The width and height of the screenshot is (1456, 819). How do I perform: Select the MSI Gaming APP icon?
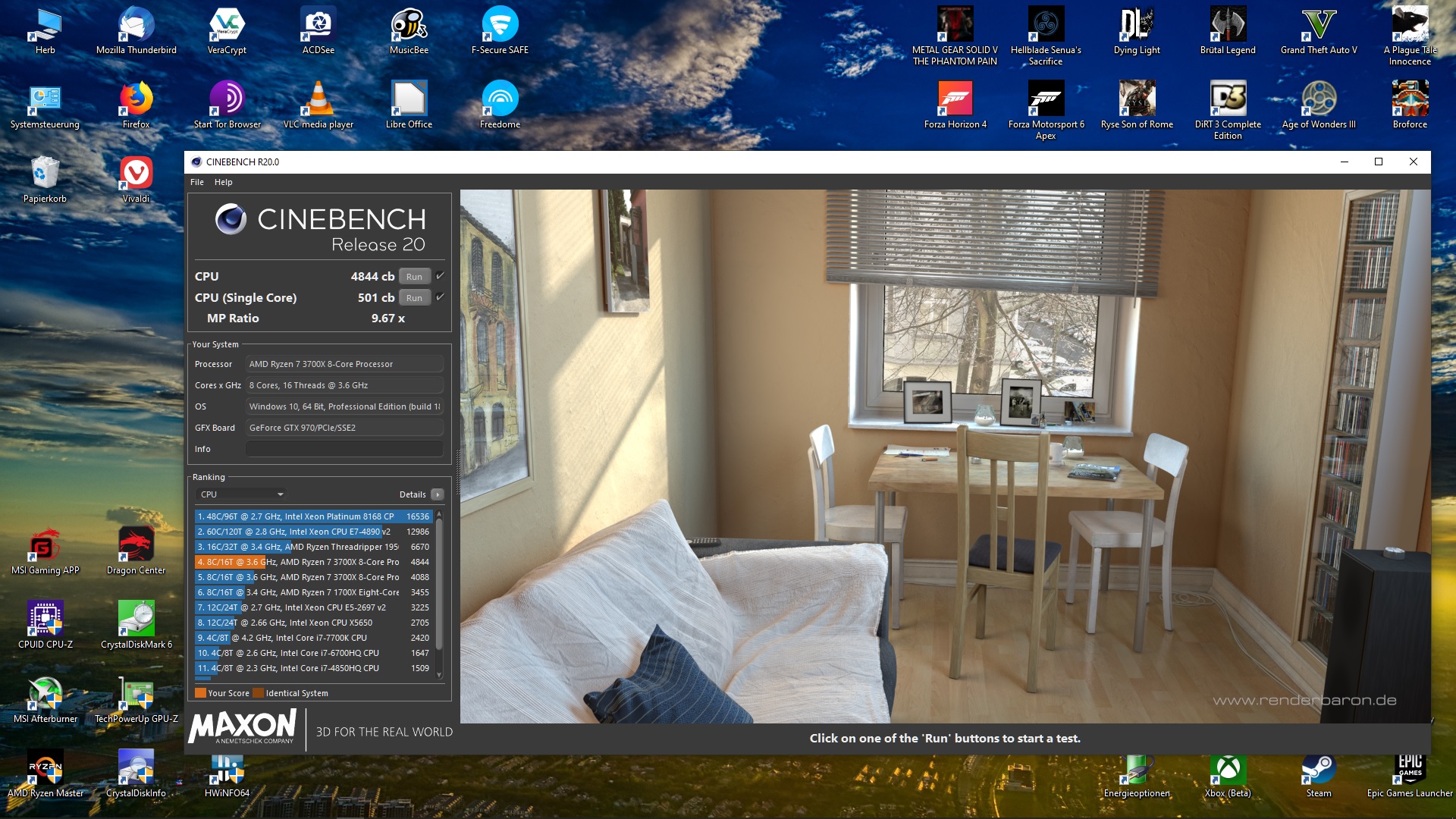pyautogui.click(x=45, y=551)
